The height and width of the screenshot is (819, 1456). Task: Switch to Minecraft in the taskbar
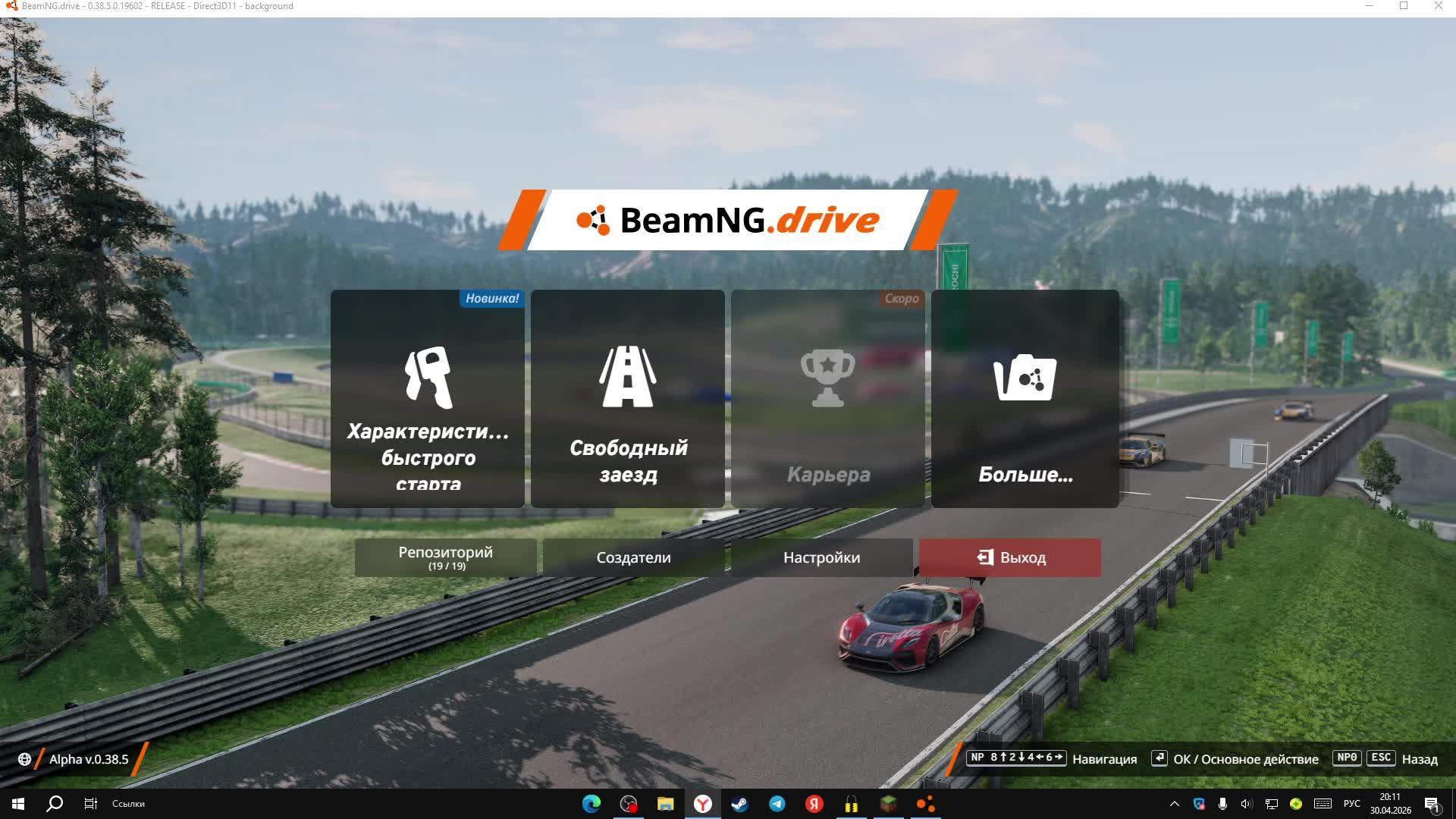889,804
